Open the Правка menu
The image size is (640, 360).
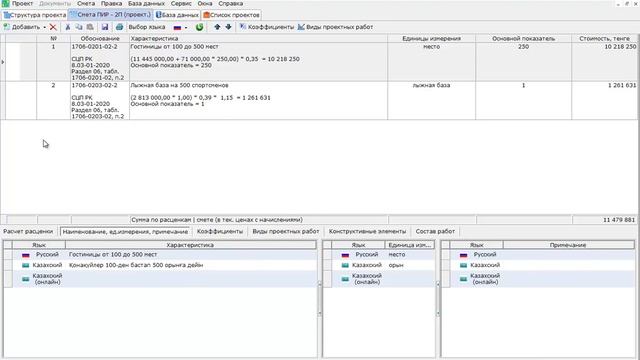111,4
